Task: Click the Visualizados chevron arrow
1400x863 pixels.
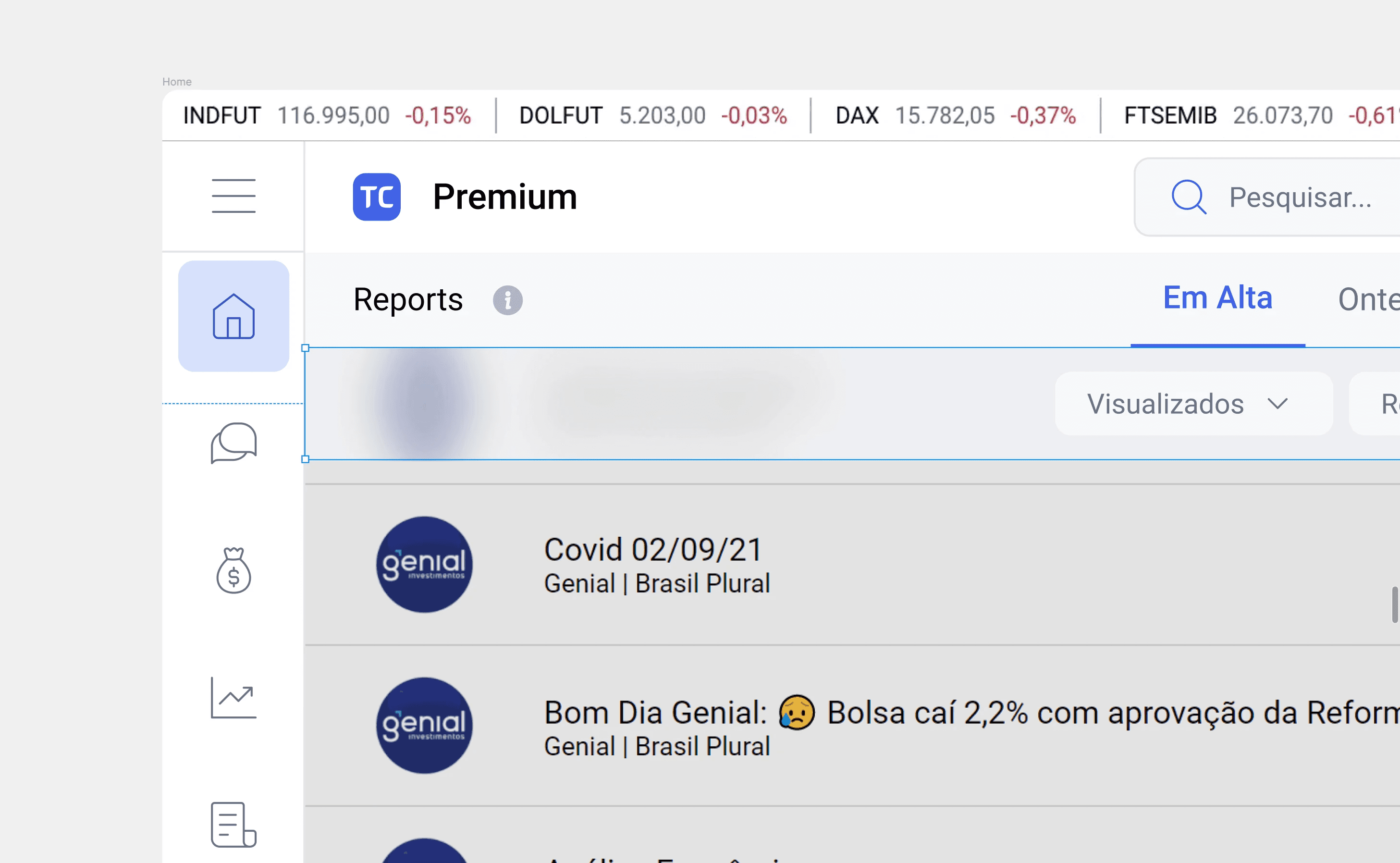Action: 1277,404
